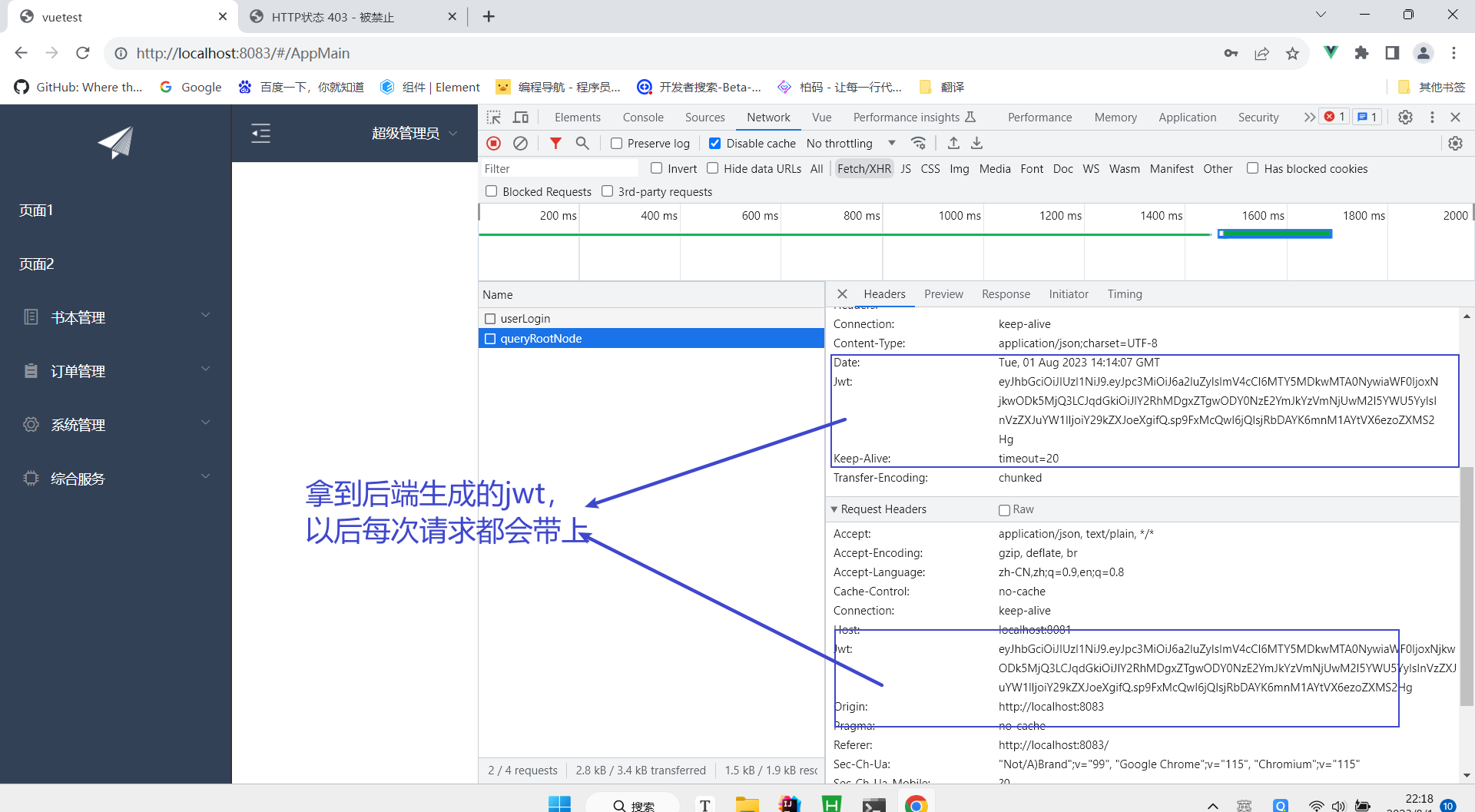This screenshot has width=1475, height=812.
Task: Open 页面1 in the sidebar
Action: (36, 210)
